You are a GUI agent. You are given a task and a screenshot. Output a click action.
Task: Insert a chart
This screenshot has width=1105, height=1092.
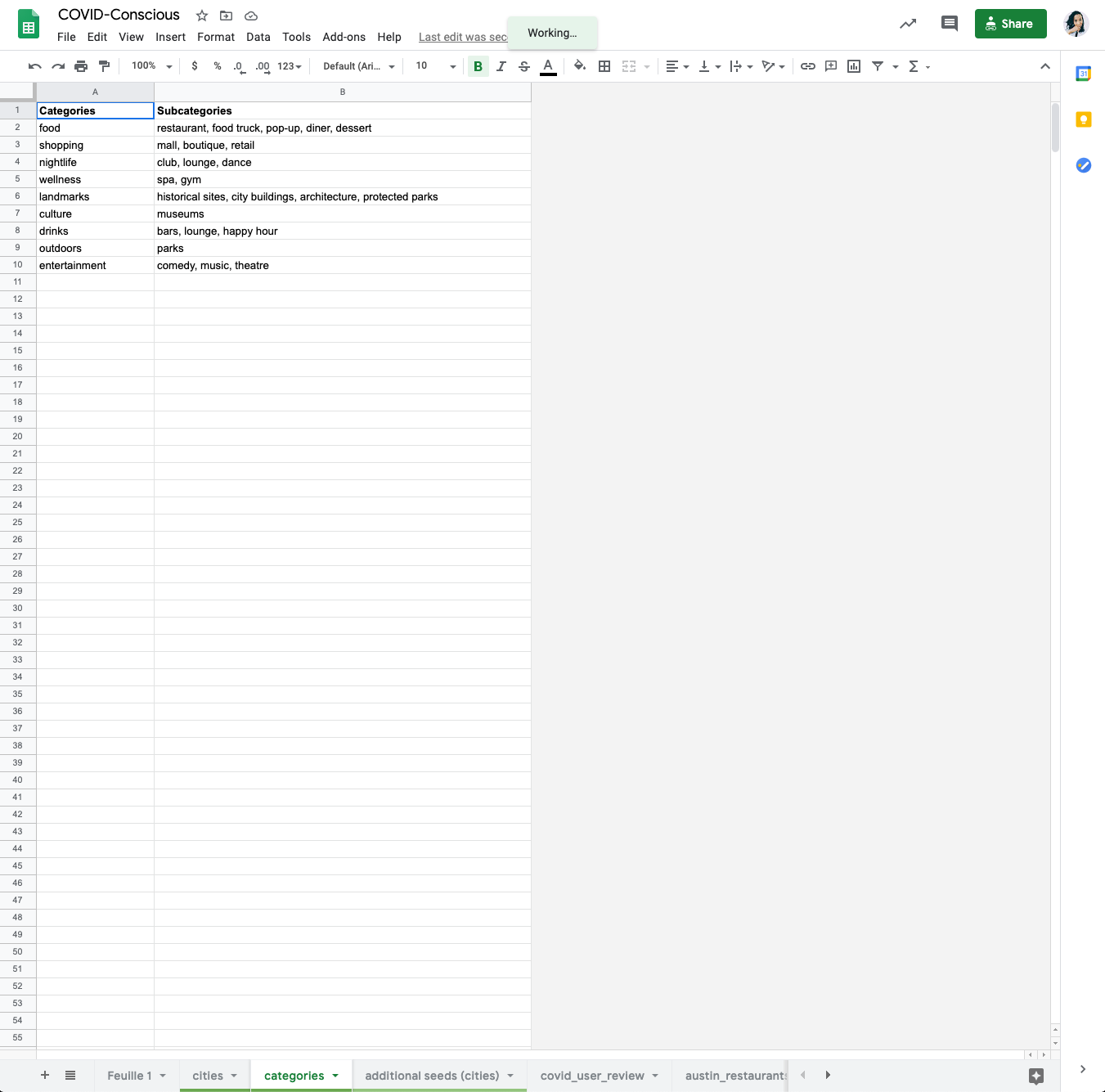click(x=854, y=66)
